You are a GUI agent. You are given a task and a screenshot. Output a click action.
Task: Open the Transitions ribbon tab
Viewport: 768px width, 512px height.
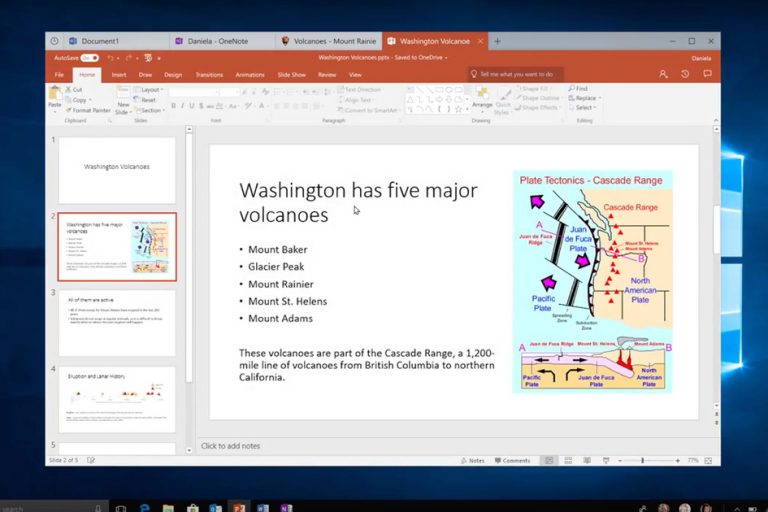point(209,74)
